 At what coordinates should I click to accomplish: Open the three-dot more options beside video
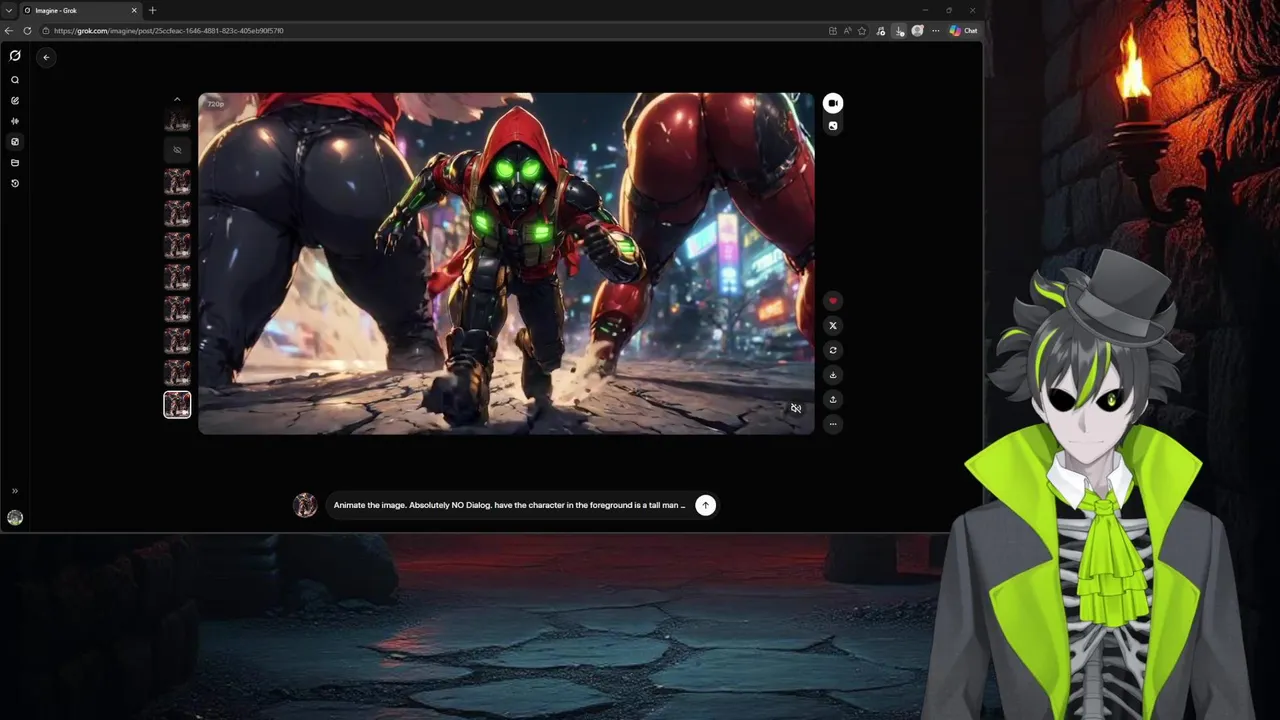tap(833, 424)
